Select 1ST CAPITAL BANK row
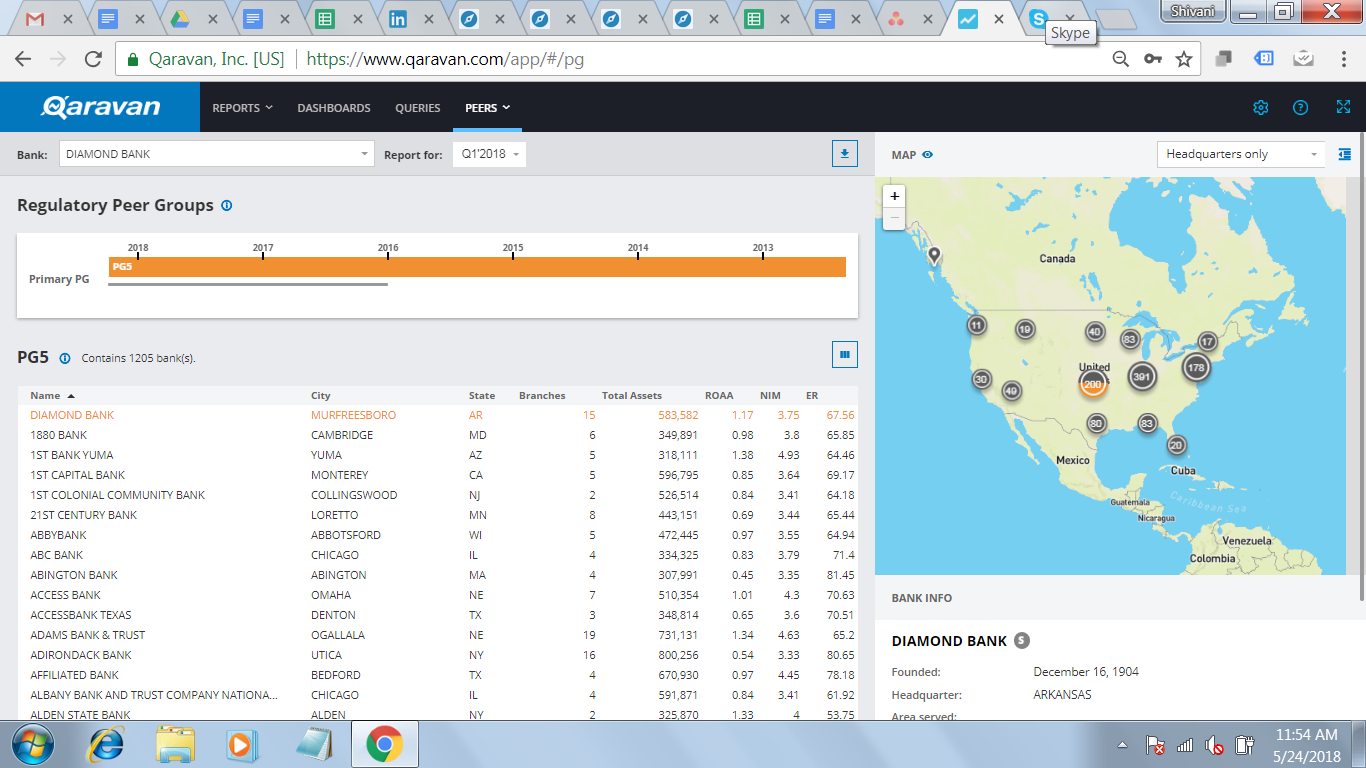This screenshot has height=768, width=1366. pos(78,475)
